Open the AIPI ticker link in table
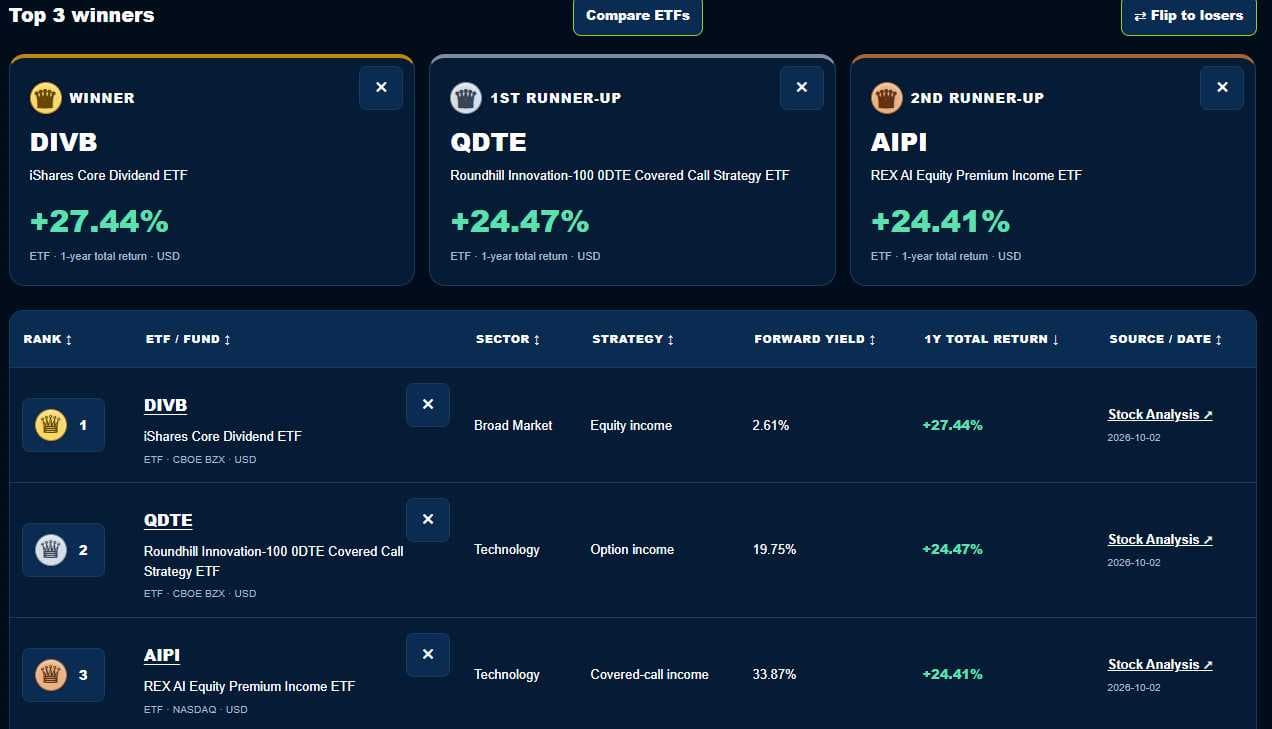 coord(162,655)
